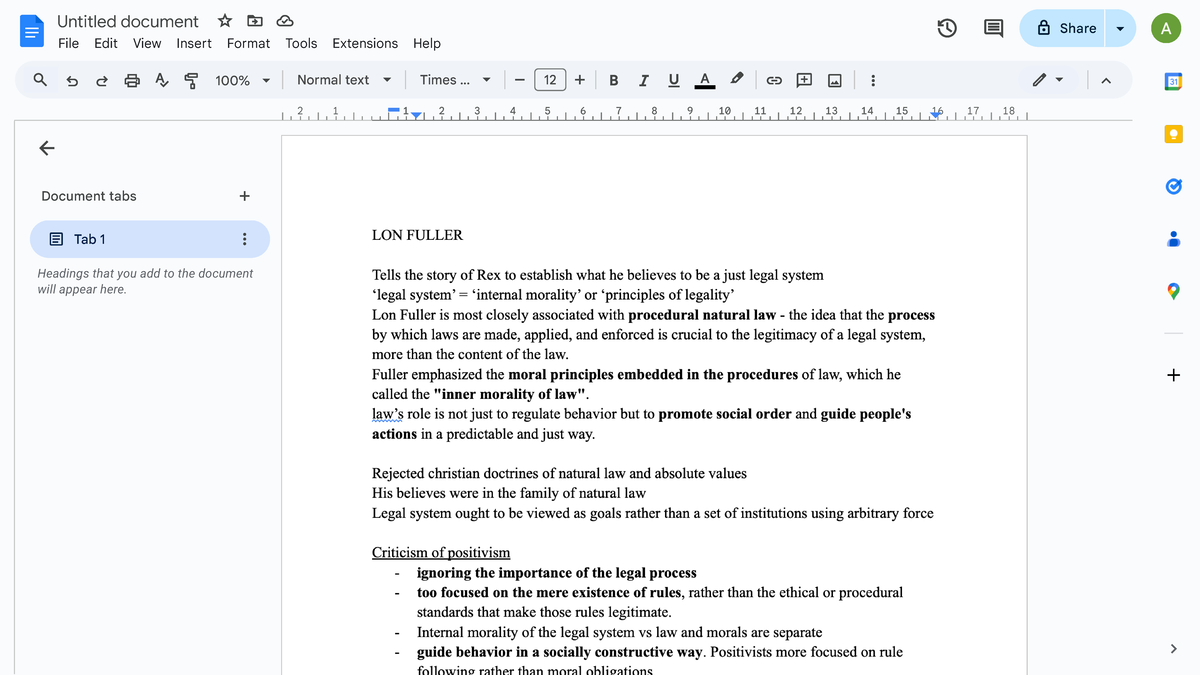Screen dimensions: 1200x675
Task: Open Google Maps side panel
Action: pyautogui.click(x=1174, y=291)
